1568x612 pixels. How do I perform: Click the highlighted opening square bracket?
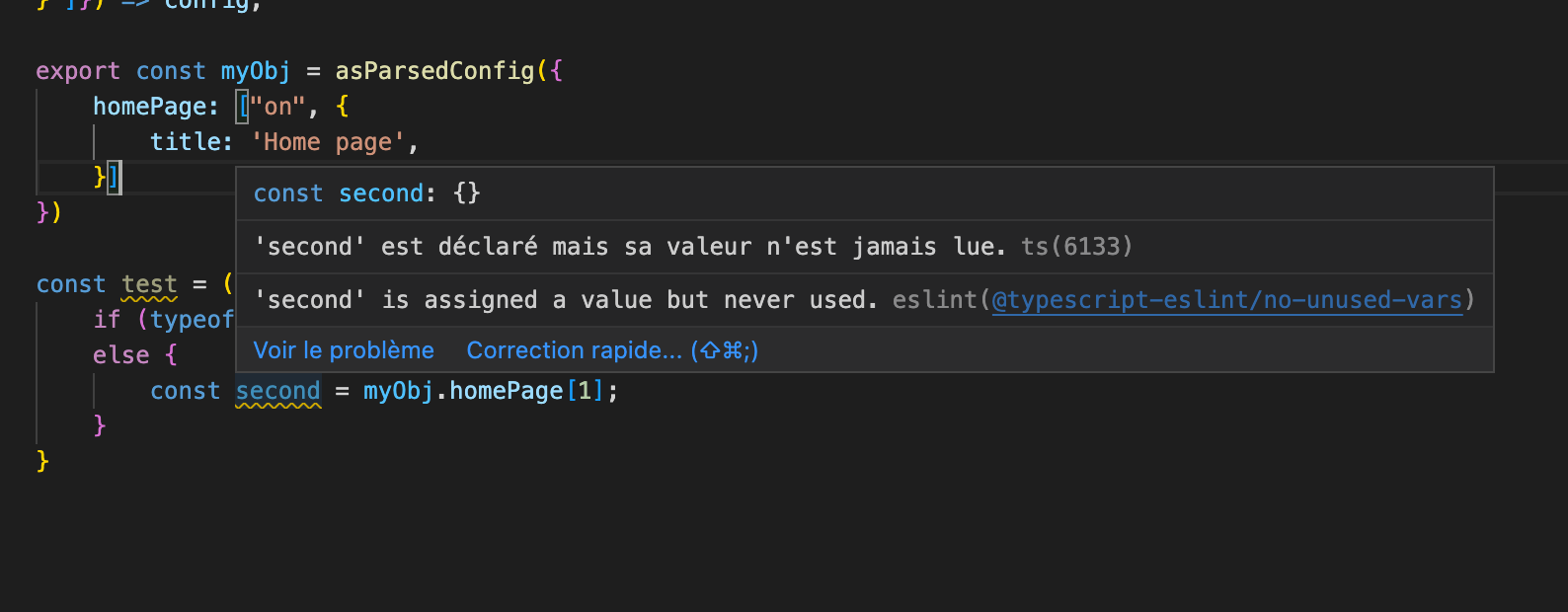[x=242, y=107]
